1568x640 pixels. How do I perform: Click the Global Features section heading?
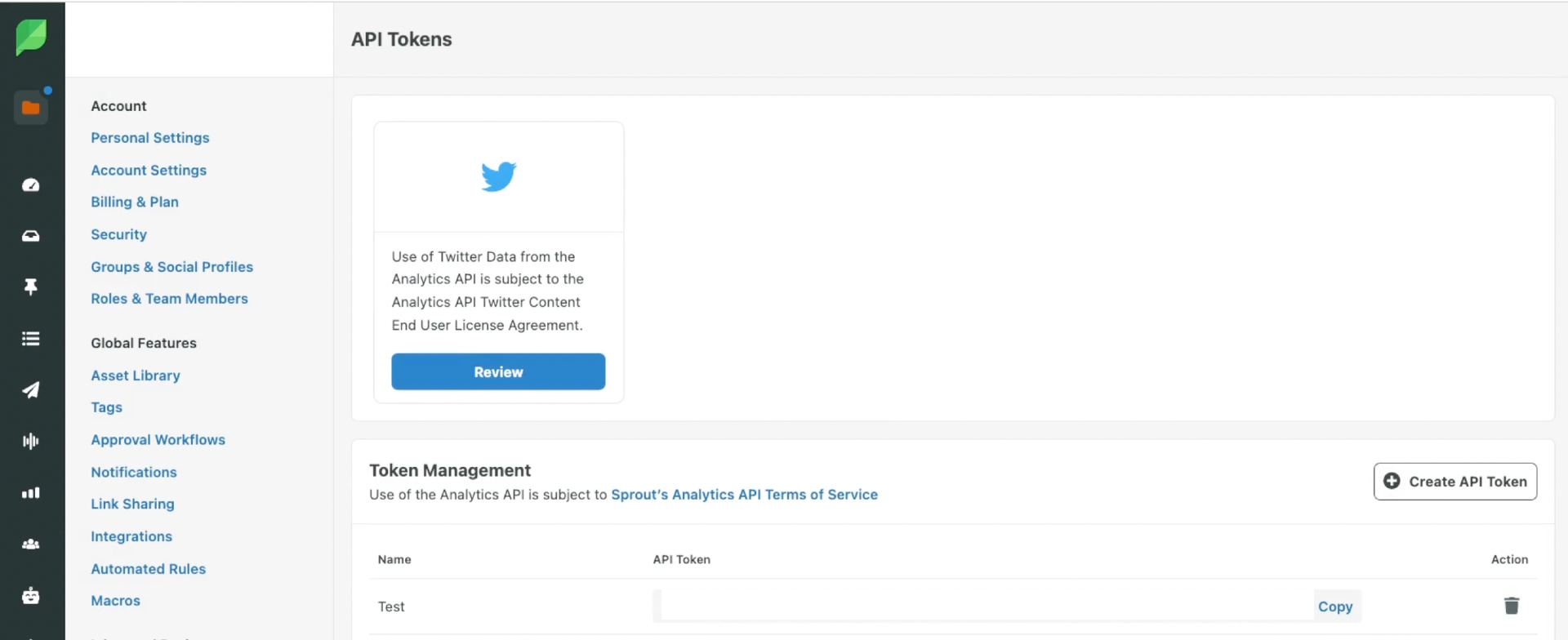coord(144,344)
